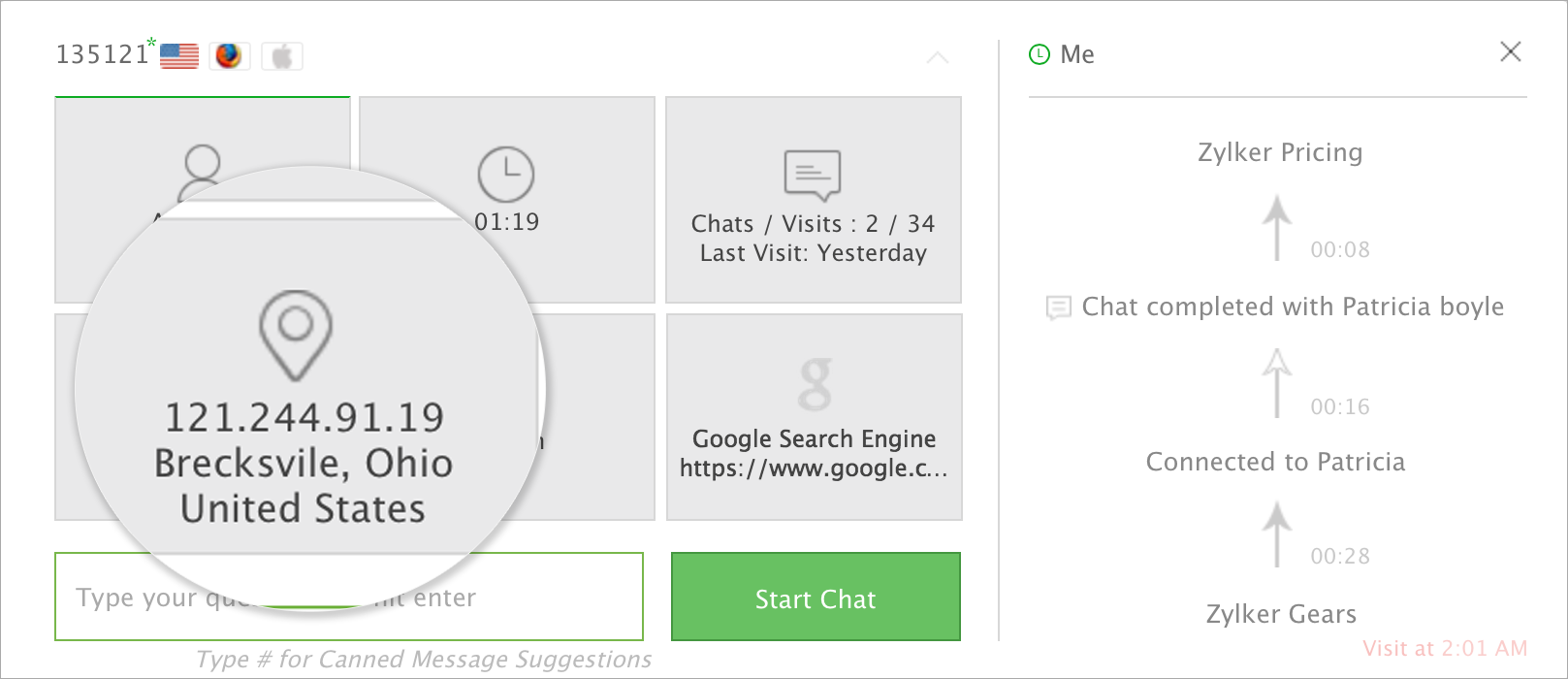Click the chat icon next to Chat completed

coord(1058,307)
